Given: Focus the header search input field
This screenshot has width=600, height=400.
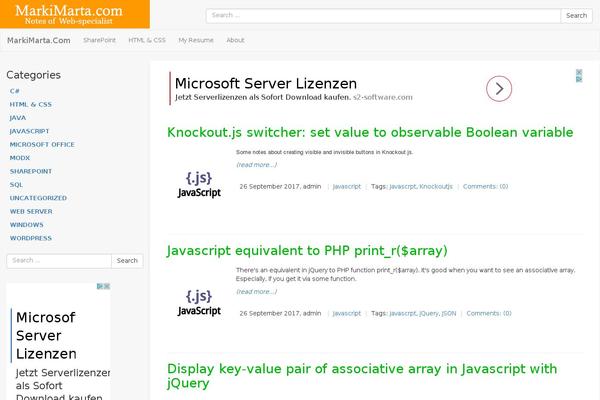Looking at the screenshot, I should 383,16.
